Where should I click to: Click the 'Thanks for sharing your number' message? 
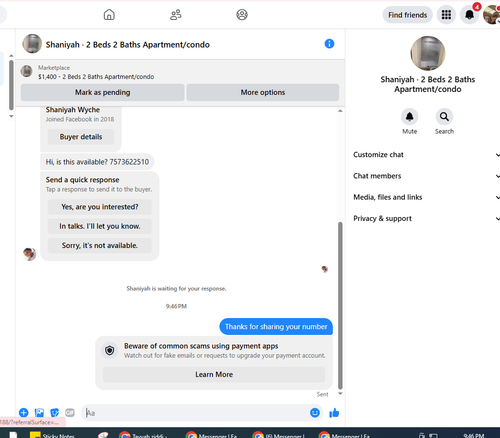coord(276,327)
